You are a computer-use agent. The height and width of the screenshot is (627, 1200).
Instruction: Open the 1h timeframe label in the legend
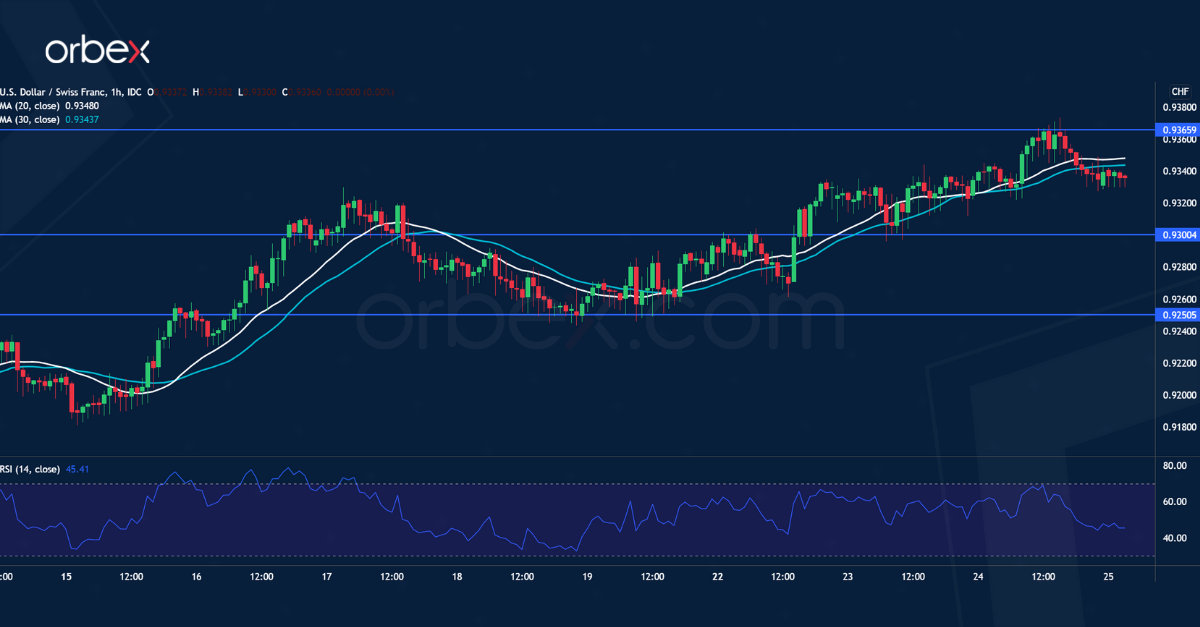[113, 91]
